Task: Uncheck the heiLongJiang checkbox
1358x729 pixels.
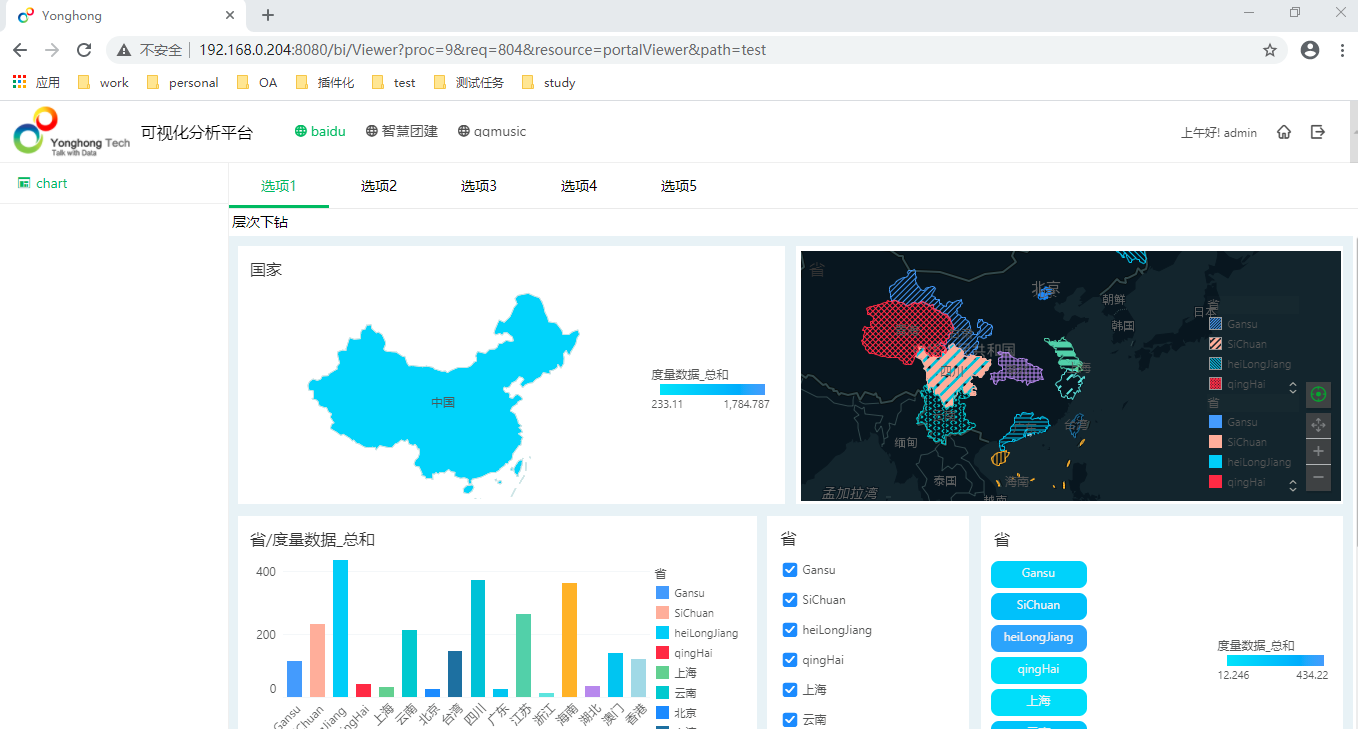Action: click(790, 630)
